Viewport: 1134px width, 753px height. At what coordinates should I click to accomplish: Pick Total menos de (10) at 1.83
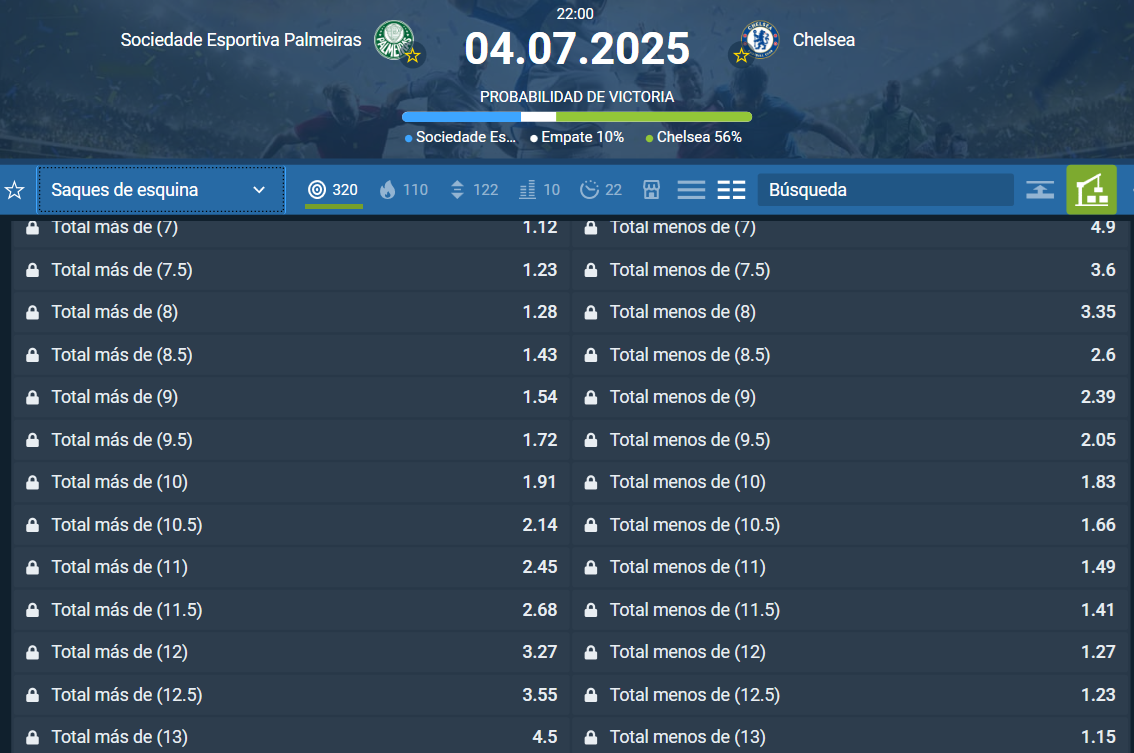click(850, 482)
